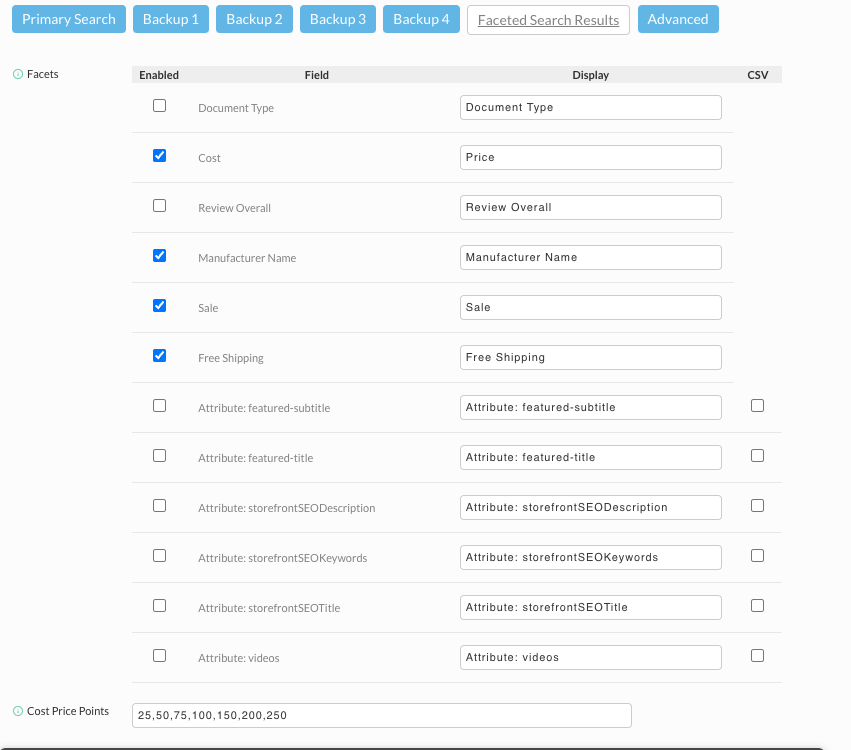Edit the Document Type display field
This screenshot has width=851, height=750.
point(590,107)
